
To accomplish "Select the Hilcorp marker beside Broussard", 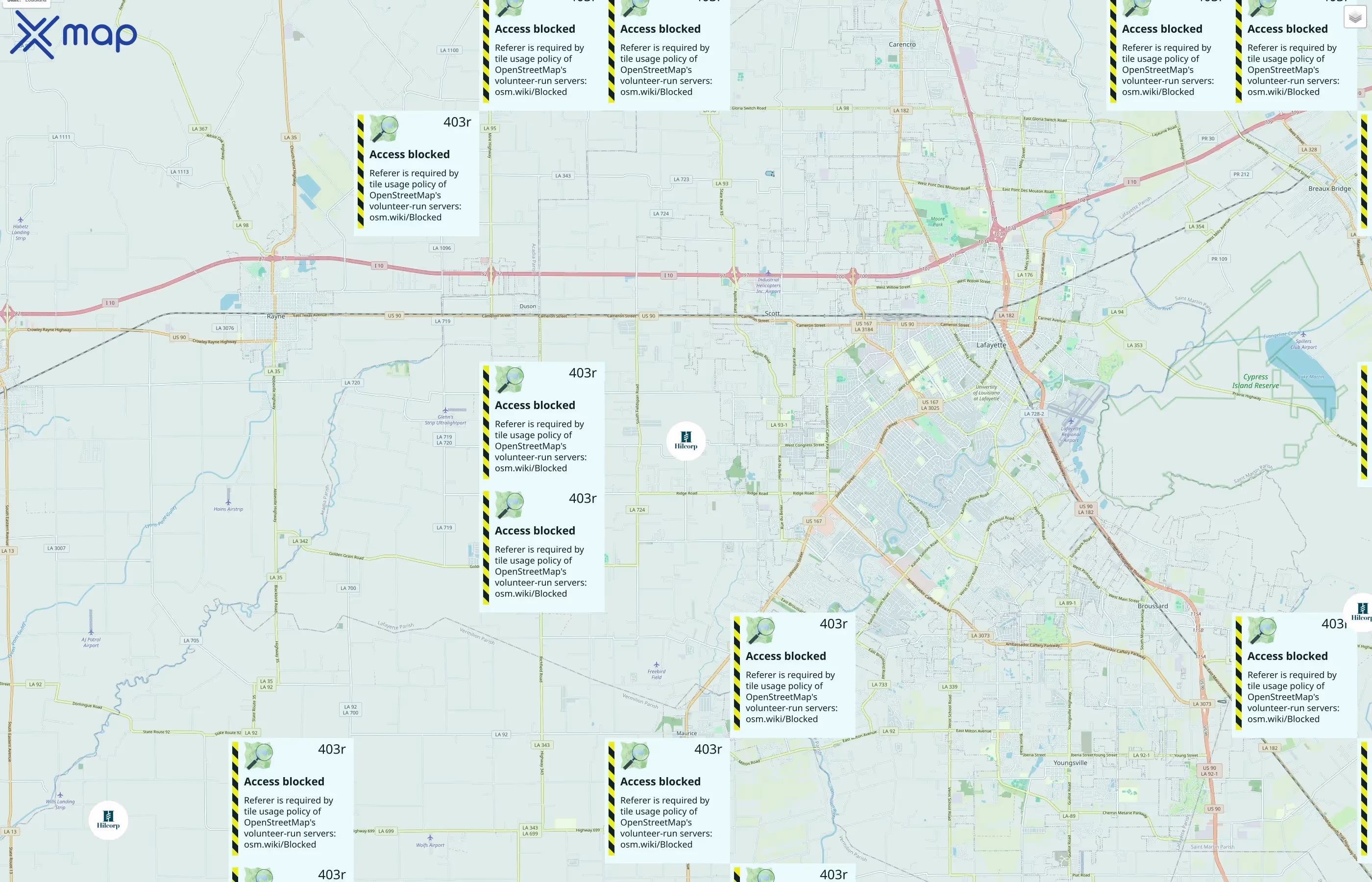I will point(1361,612).
